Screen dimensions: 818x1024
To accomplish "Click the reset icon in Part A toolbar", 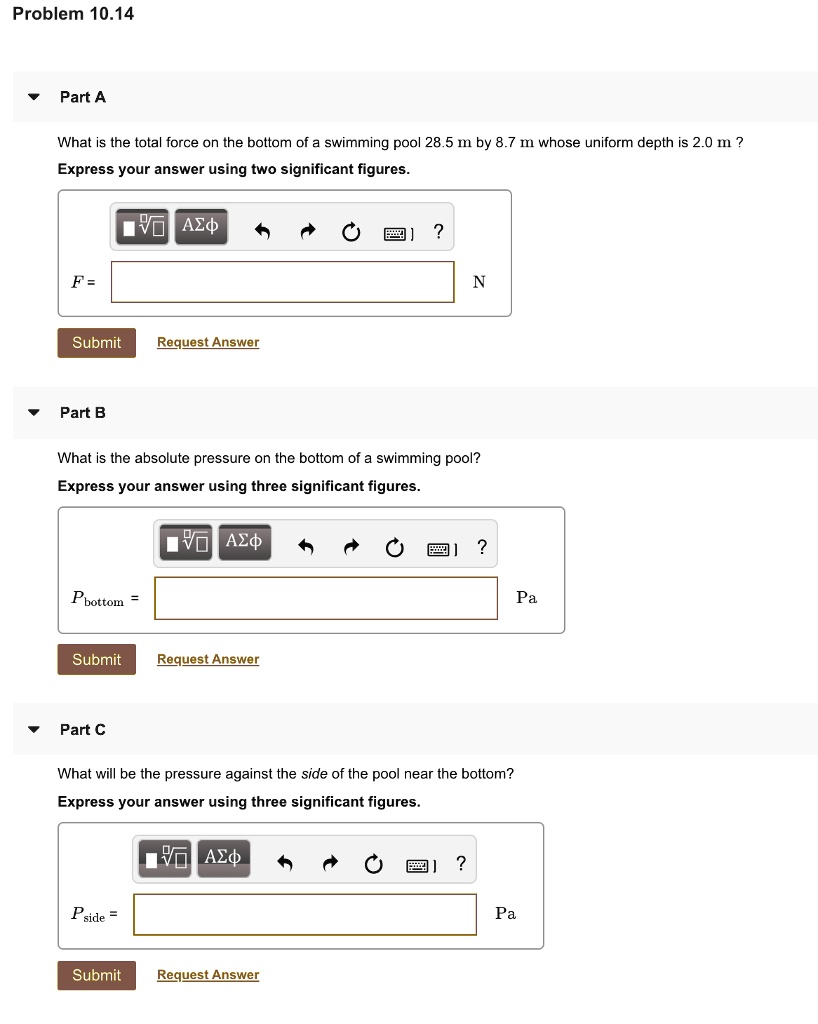I will click(x=350, y=231).
